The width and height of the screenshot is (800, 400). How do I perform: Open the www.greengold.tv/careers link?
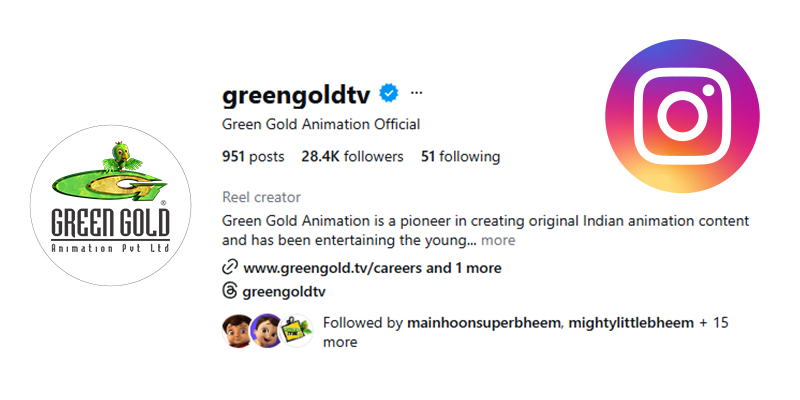(x=333, y=268)
